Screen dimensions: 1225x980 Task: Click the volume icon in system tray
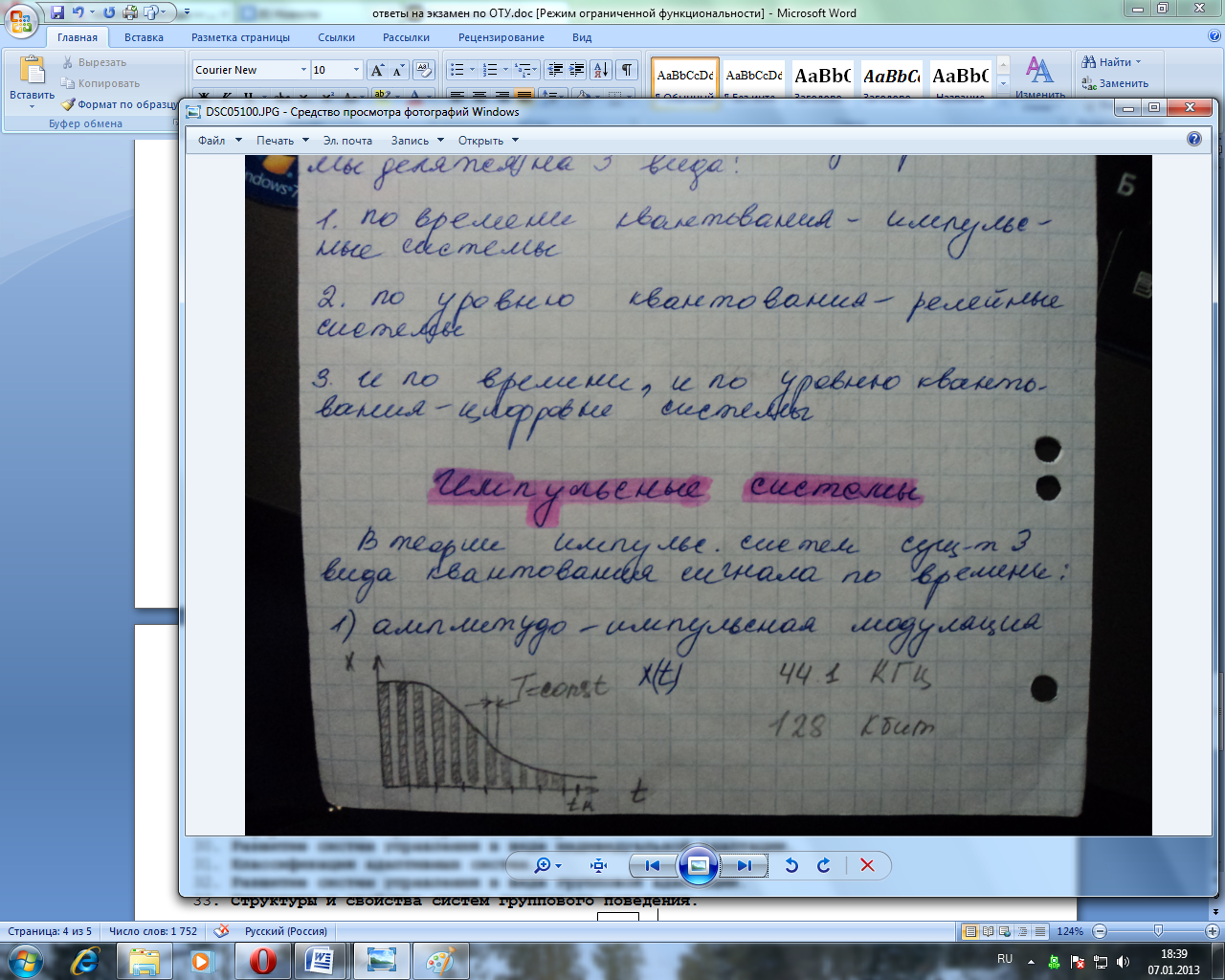(x=1123, y=962)
